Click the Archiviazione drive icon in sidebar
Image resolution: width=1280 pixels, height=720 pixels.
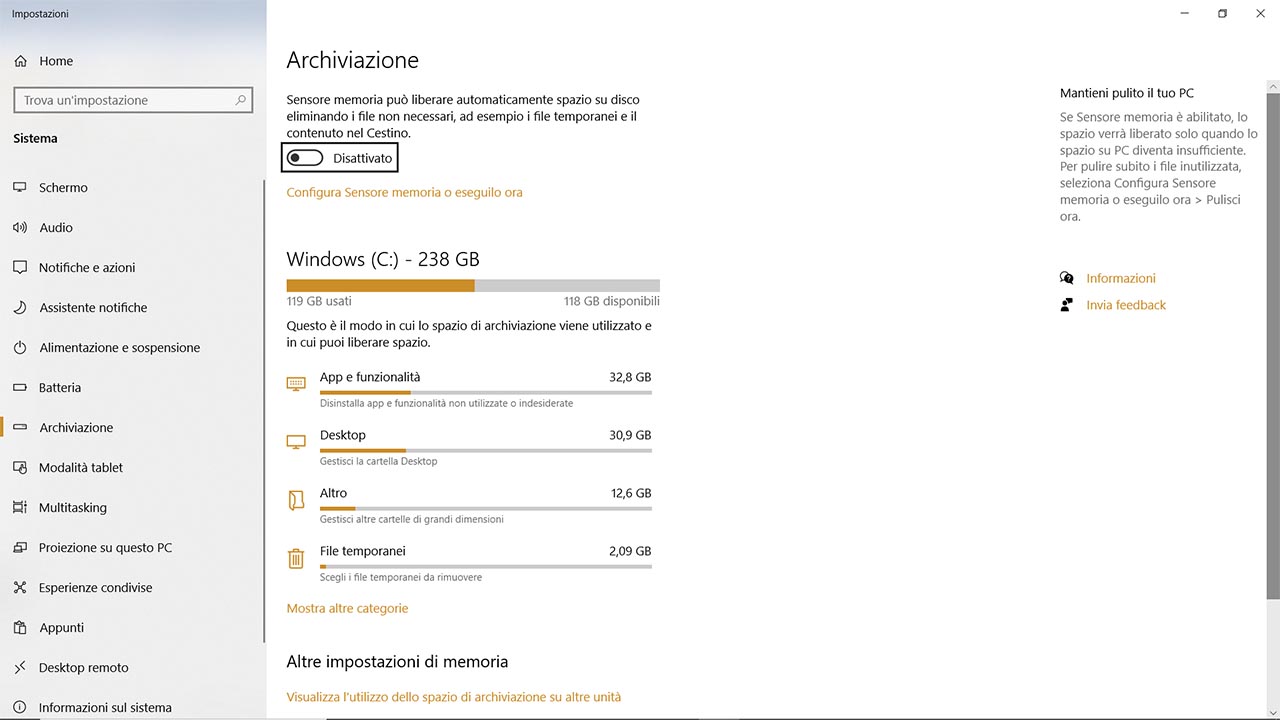click(x=20, y=427)
